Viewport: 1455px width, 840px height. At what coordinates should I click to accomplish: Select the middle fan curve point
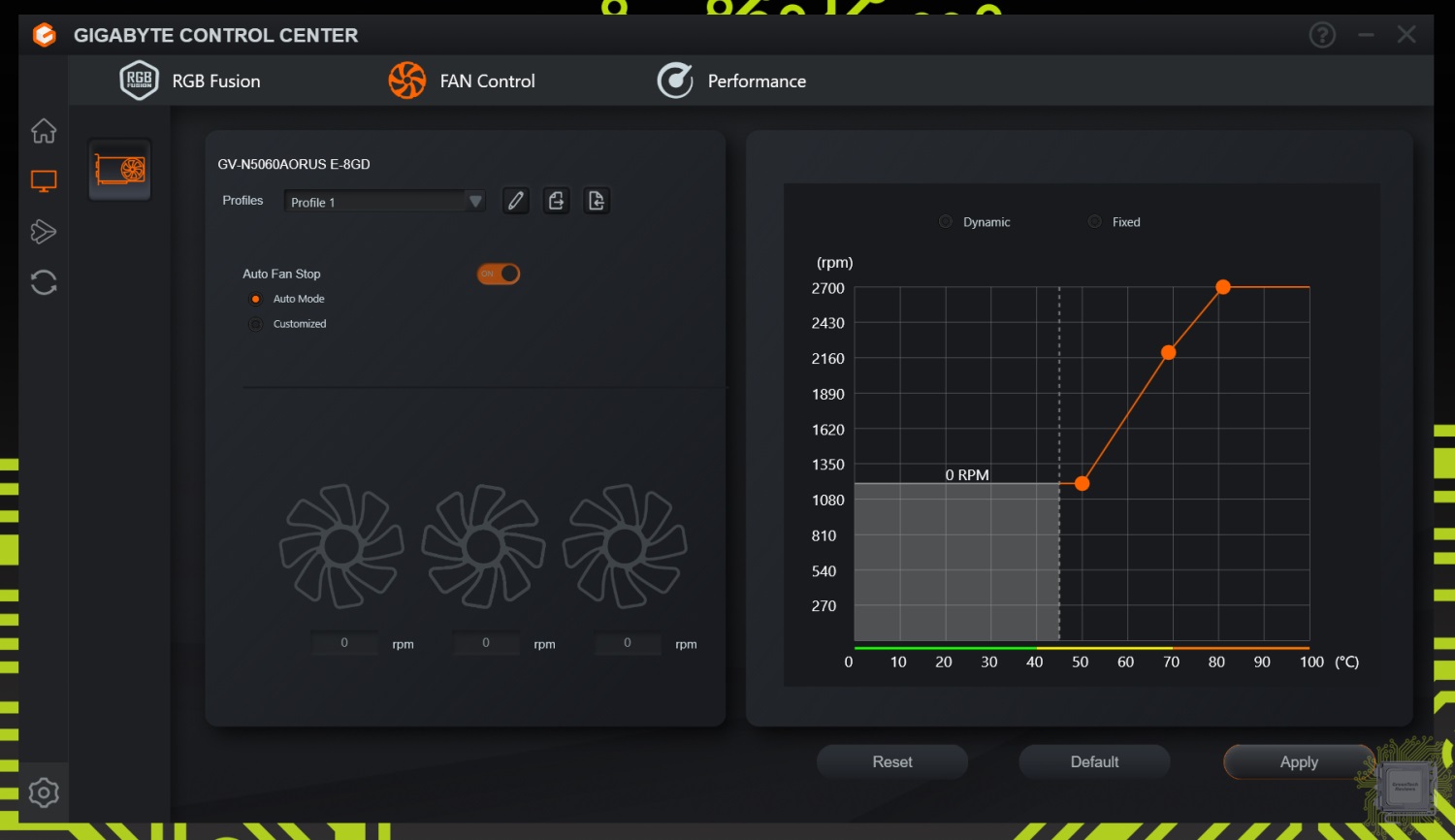1169,352
